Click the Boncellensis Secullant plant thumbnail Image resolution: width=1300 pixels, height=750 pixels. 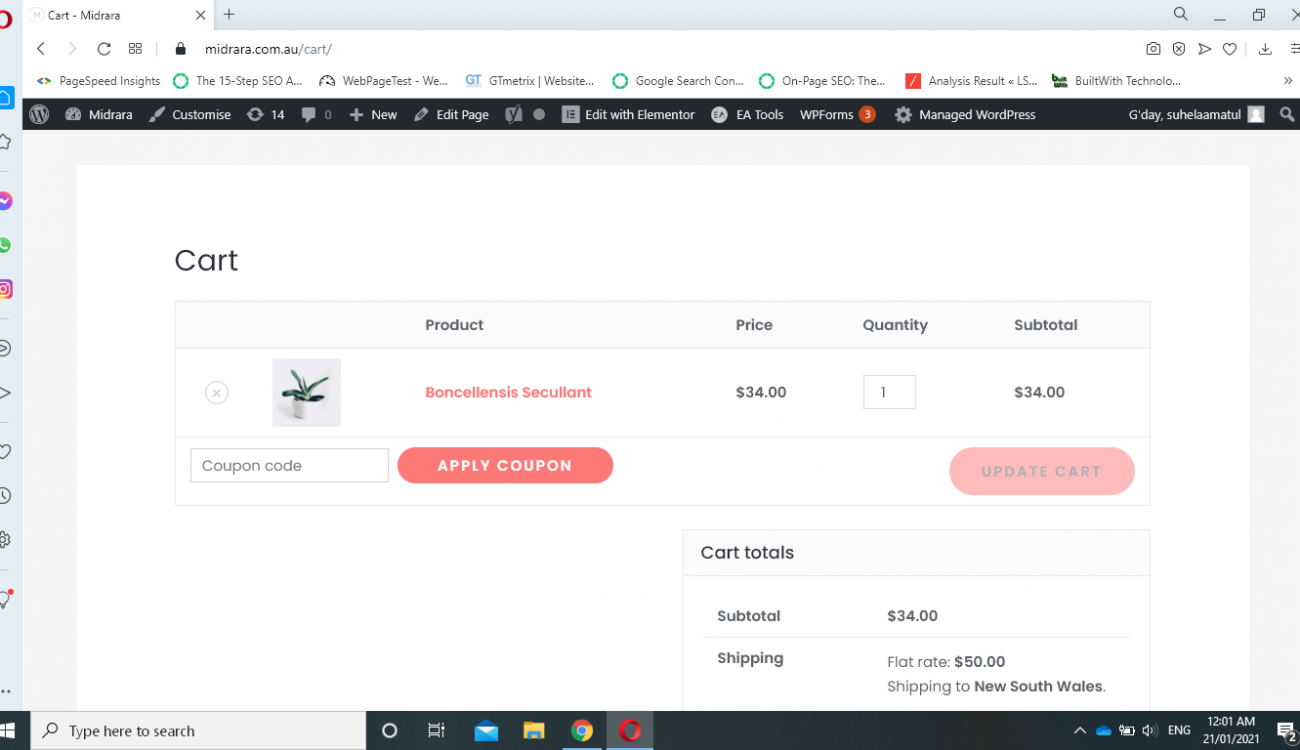point(306,393)
